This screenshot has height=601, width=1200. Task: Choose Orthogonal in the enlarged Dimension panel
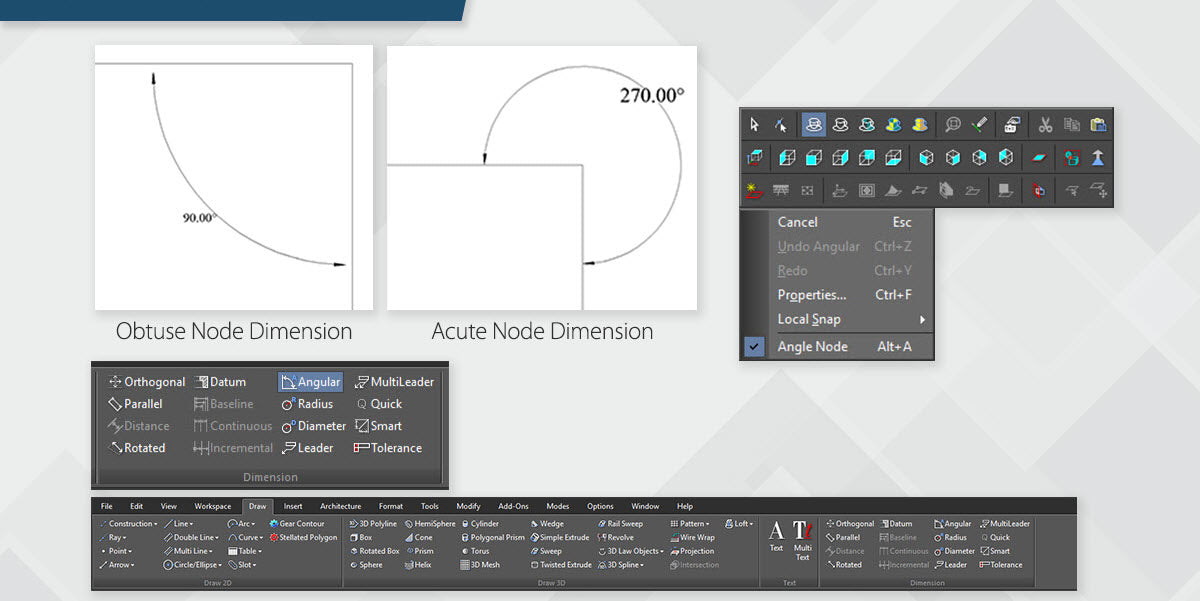click(x=147, y=381)
